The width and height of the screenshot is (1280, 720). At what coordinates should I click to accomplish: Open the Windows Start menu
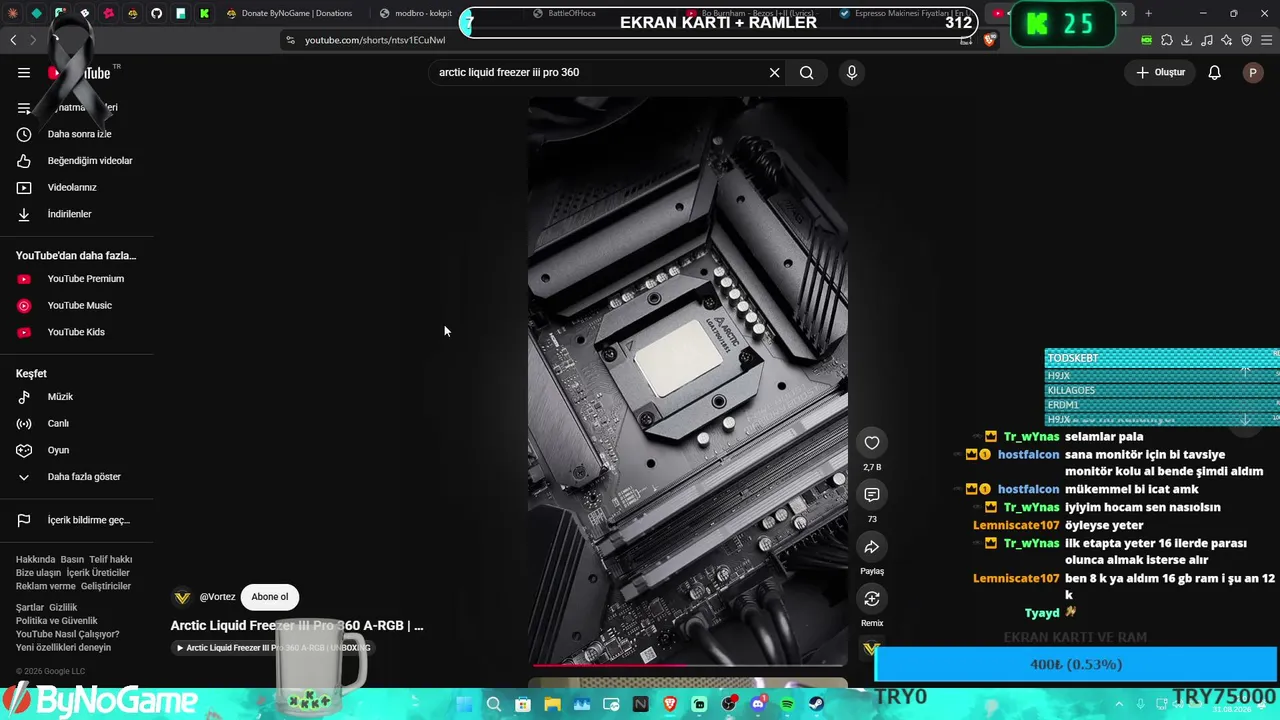(464, 704)
